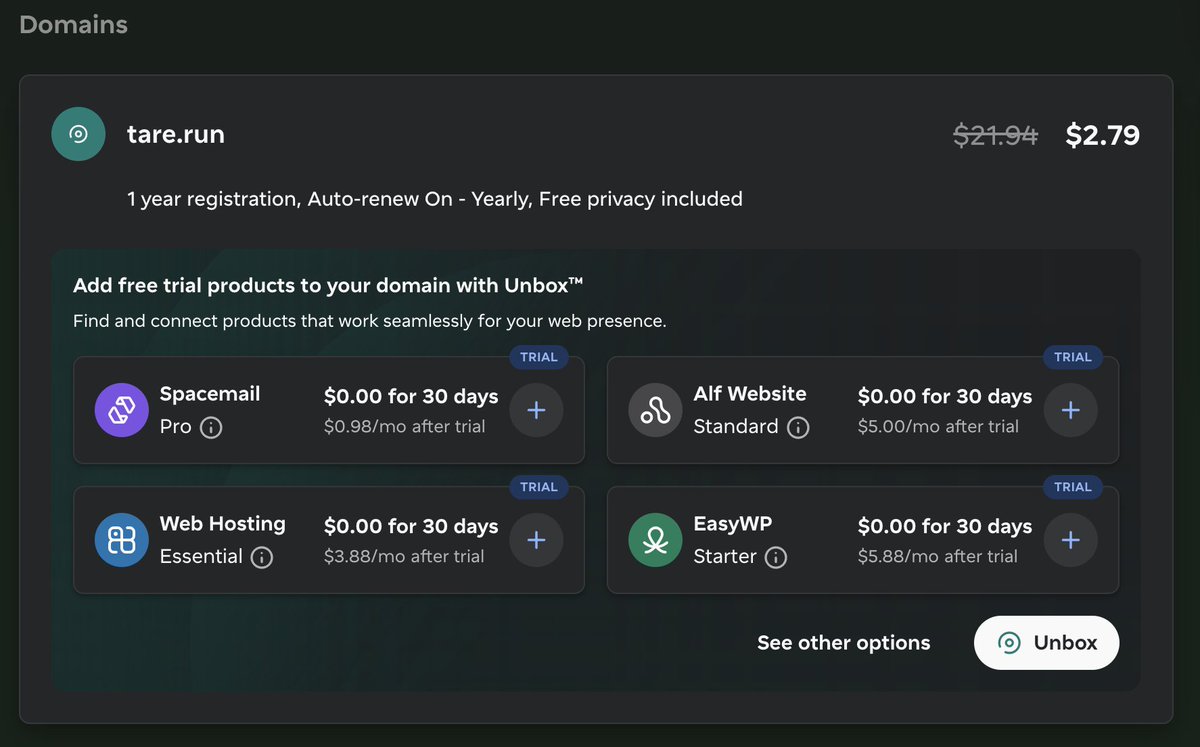Add Spacemail trial with plus button
The width and height of the screenshot is (1200, 747).
pos(537,410)
